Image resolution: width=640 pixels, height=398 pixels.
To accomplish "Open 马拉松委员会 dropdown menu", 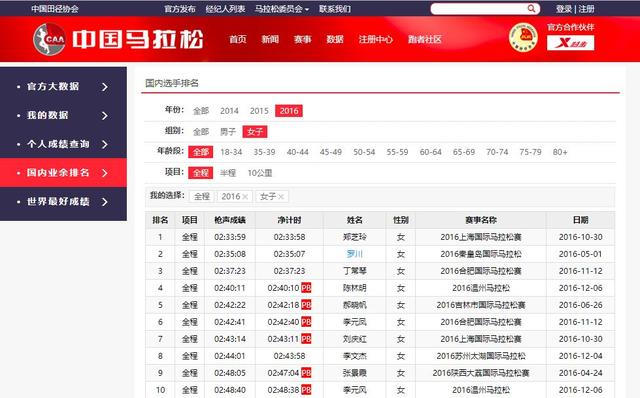I will coord(282,9).
